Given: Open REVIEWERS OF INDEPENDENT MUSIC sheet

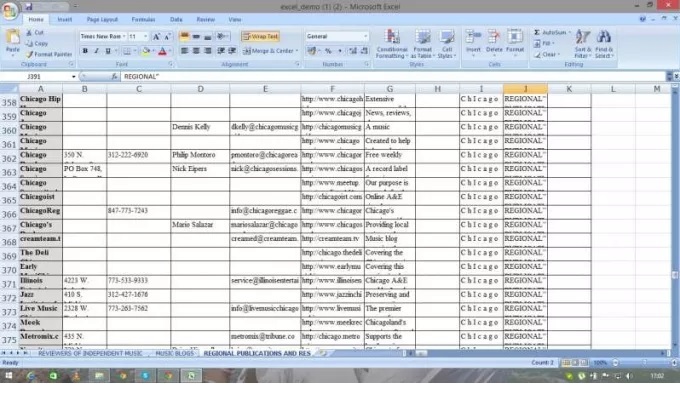Looking at the screenshot, I should (x=90, y=353).
